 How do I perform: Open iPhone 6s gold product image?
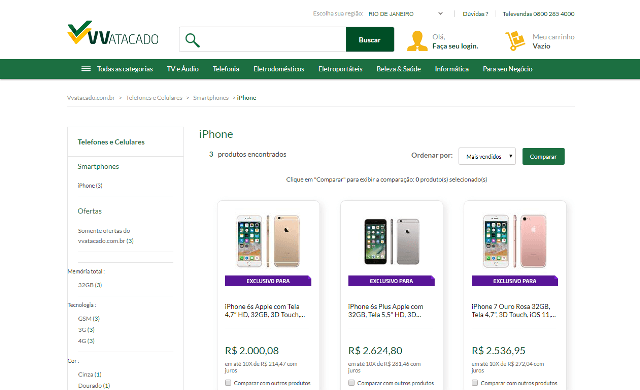[269, 241]
